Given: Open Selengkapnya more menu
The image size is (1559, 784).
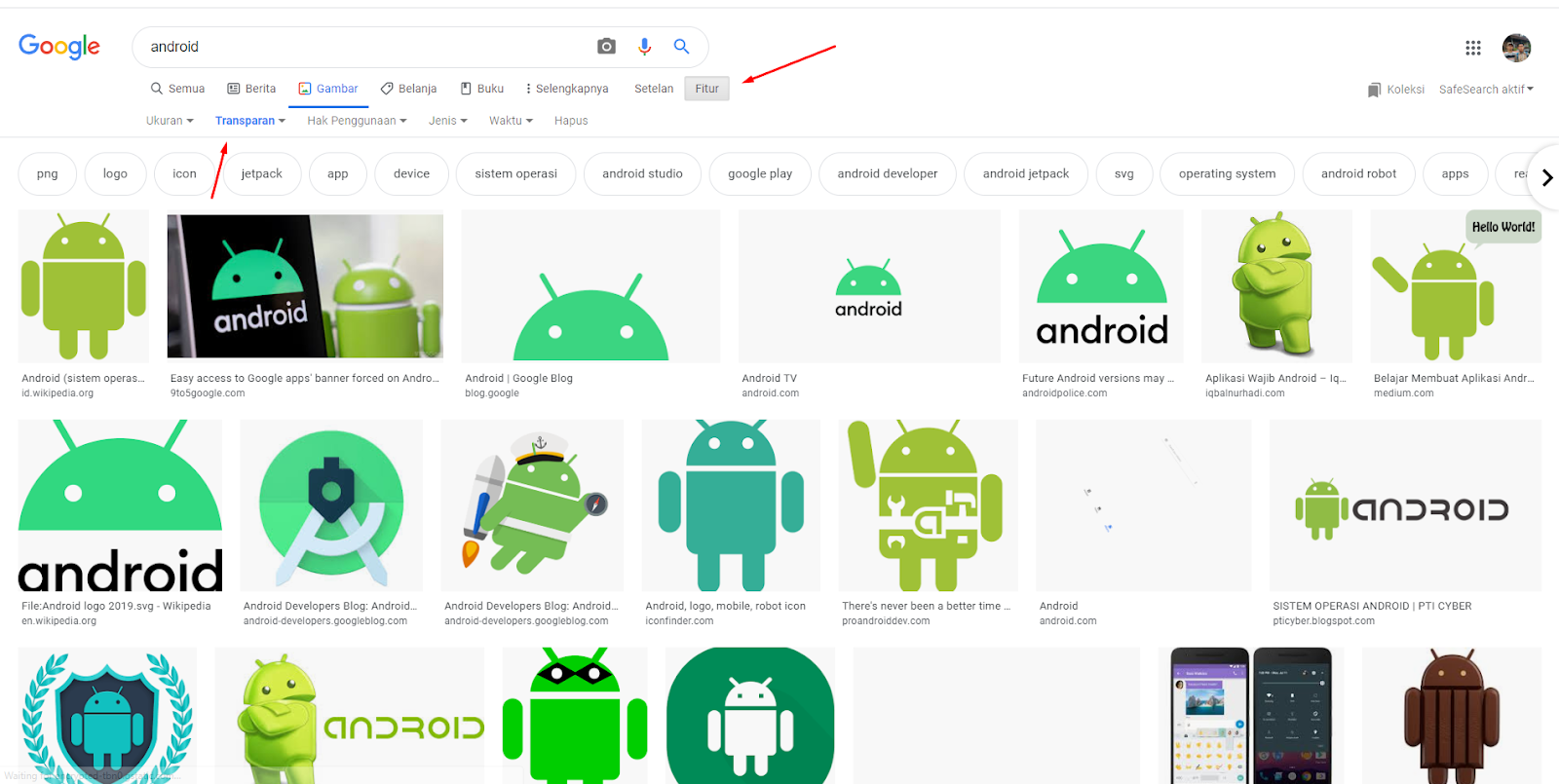Looking at the screenshot, I should pos(567,89).
